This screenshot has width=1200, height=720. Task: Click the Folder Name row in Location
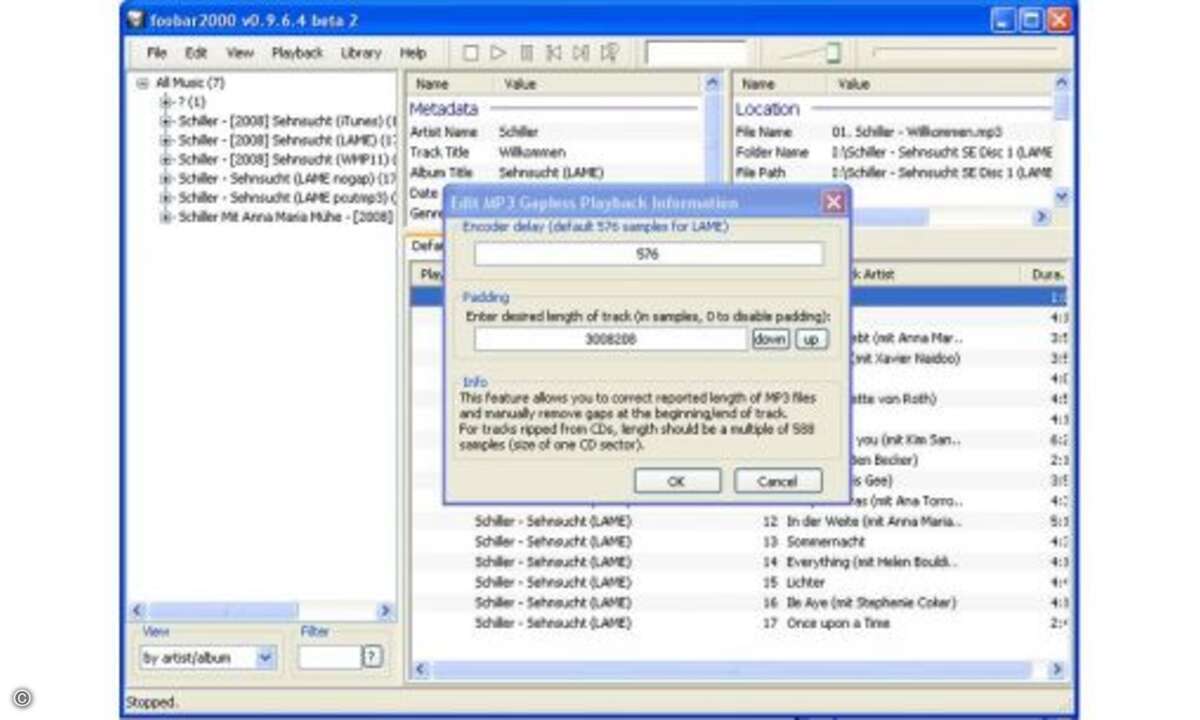click(x=893, y=152)
